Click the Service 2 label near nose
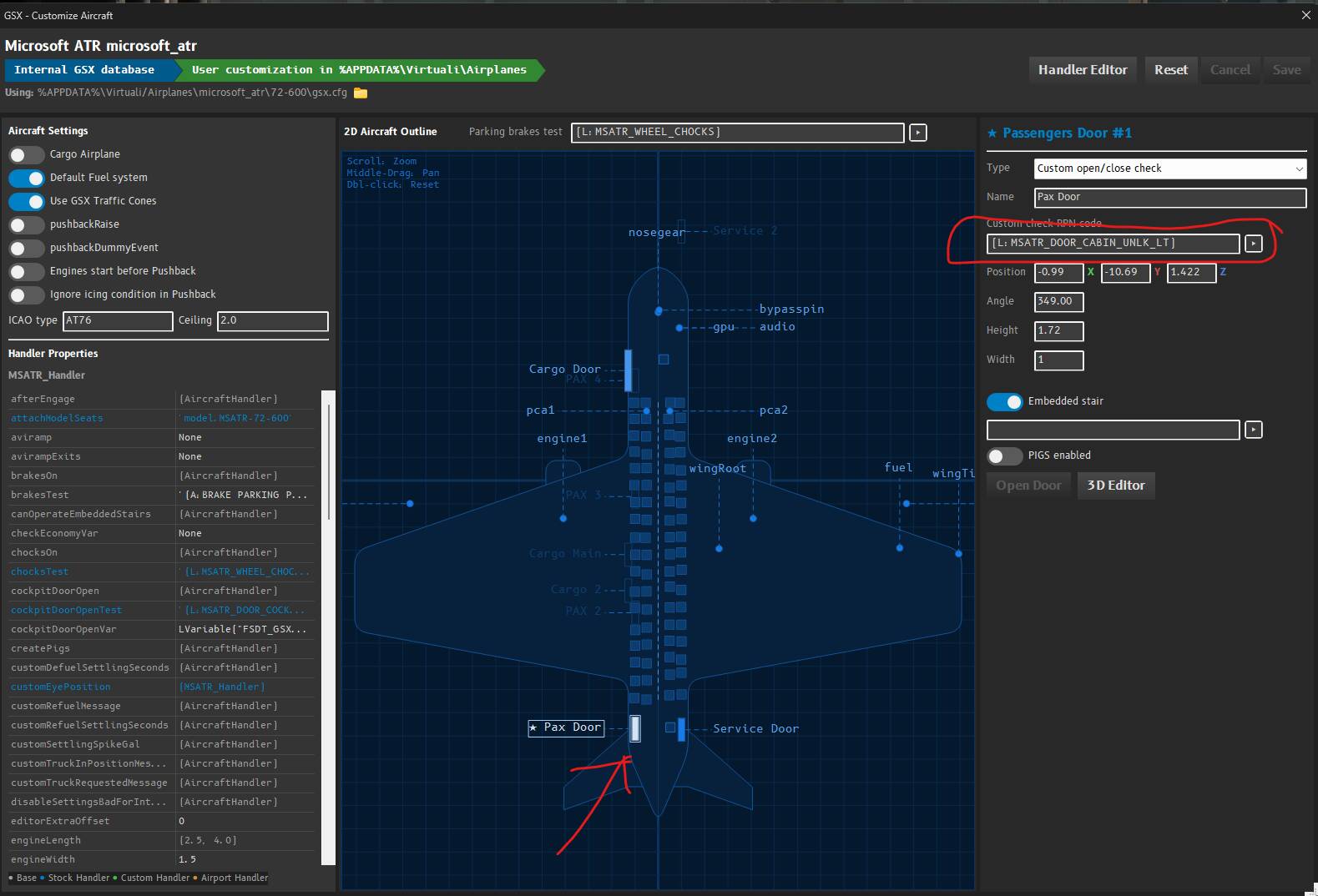The height and width of the screenshot is (896, 1318). pyautogui.click(x=745, y=231)
